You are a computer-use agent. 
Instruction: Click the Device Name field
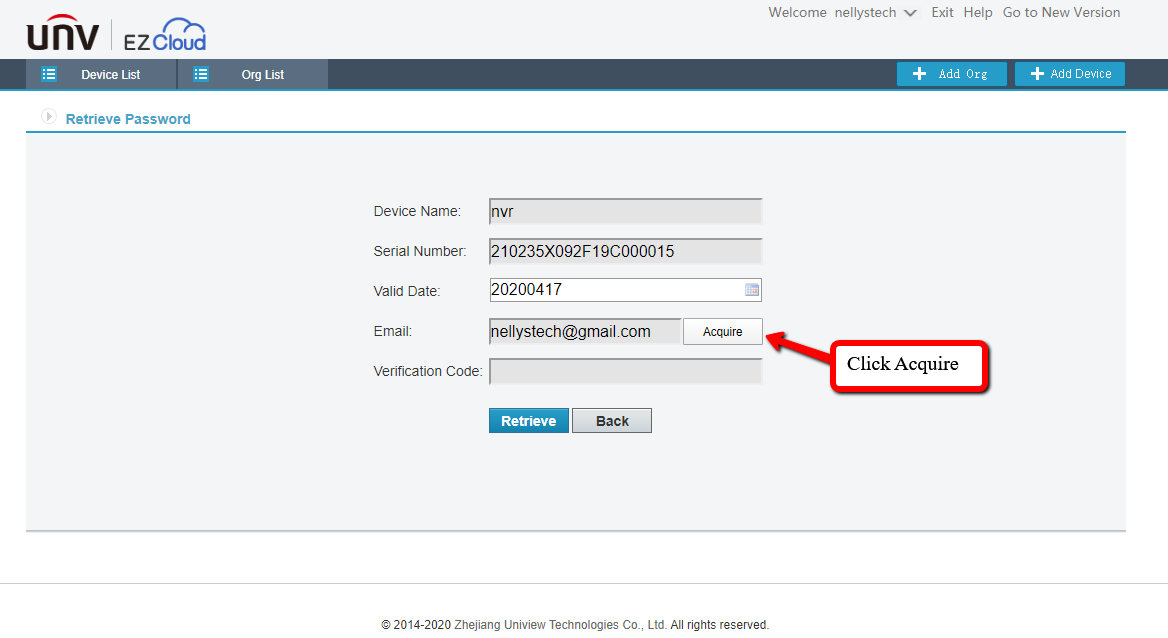pos(625,211)
